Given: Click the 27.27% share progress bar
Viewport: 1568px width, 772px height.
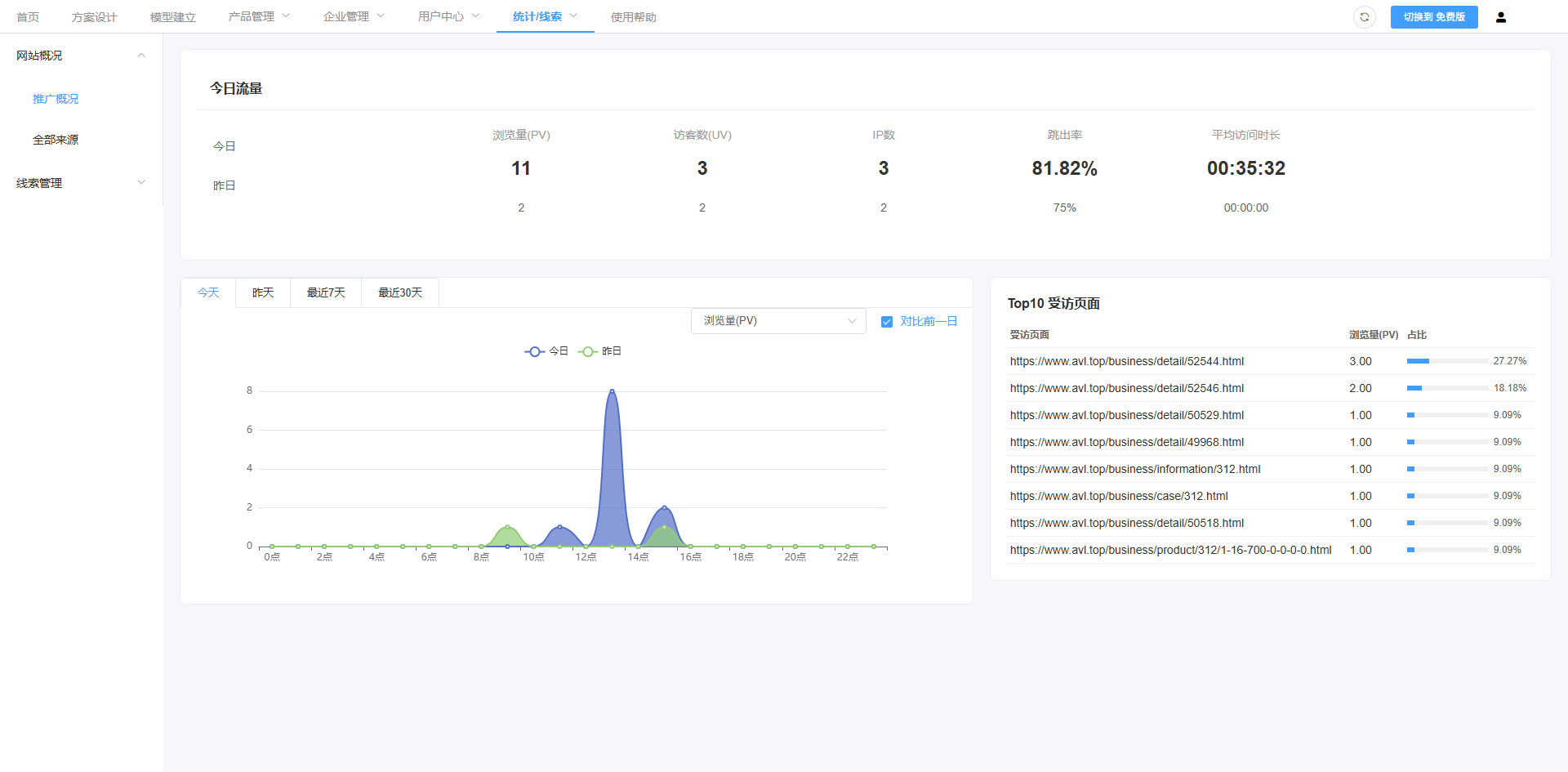Looking at the screenshot, I should tap(1447, 361).
